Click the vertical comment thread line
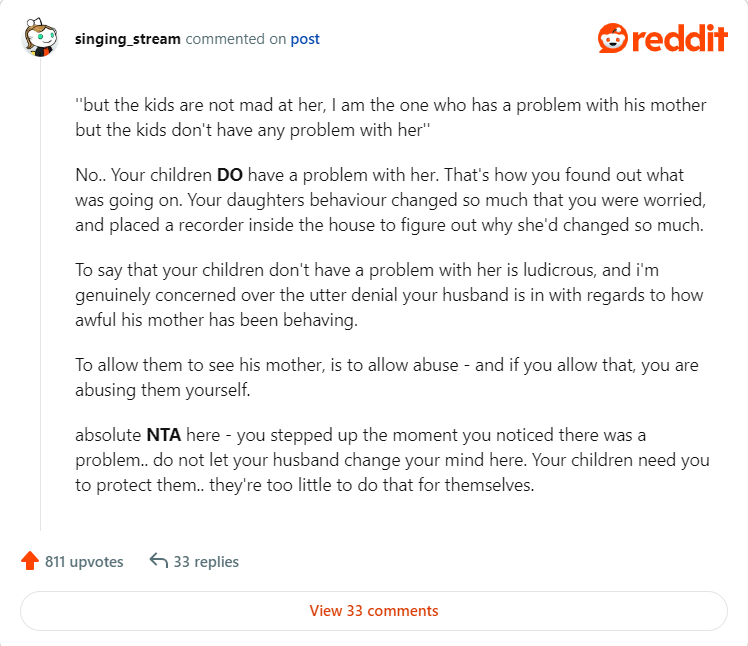This screenshot has height=646, width=748. coord(41,300)
